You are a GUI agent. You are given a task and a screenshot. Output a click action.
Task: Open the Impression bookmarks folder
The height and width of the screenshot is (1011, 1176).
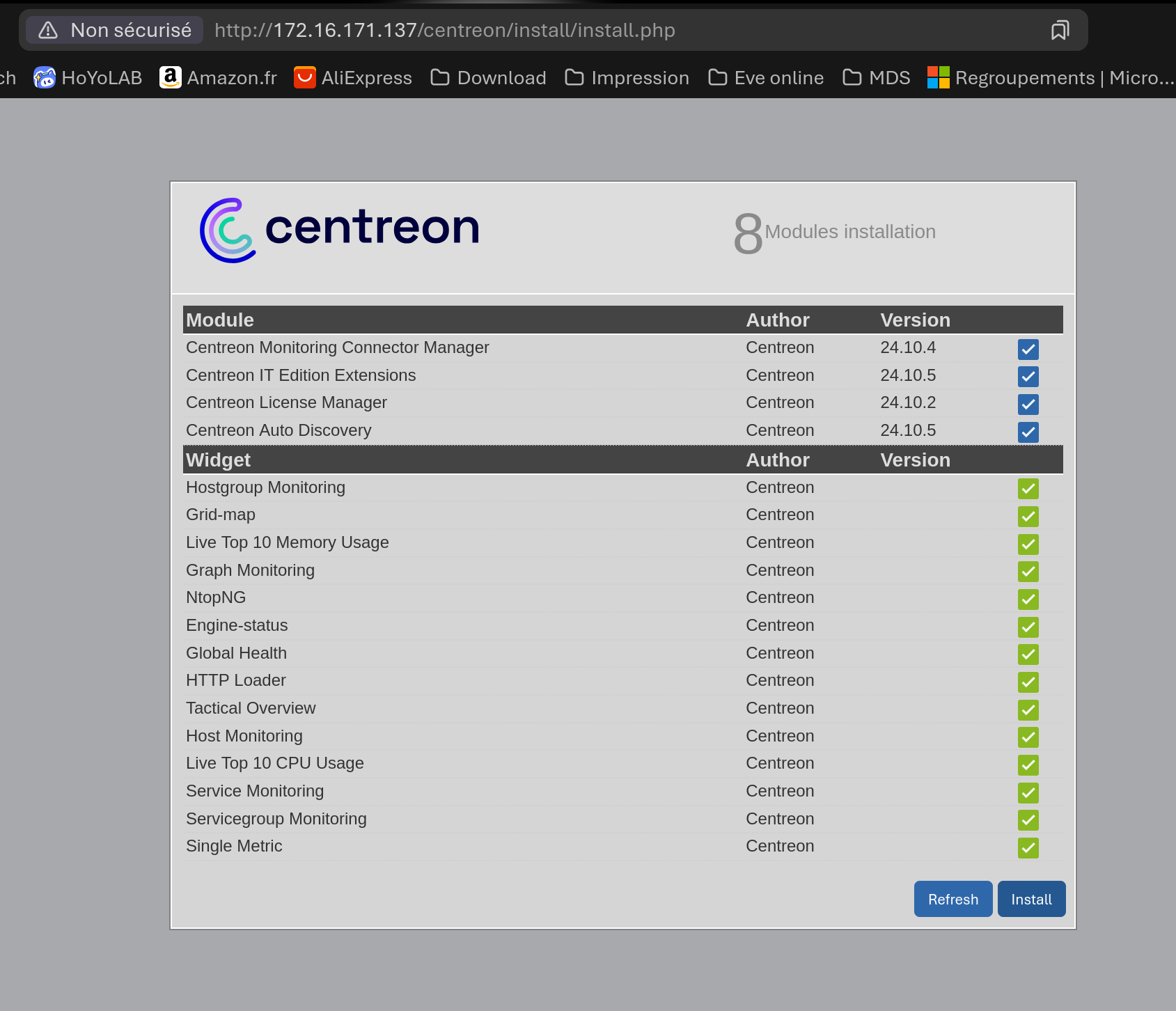(627, 77)
